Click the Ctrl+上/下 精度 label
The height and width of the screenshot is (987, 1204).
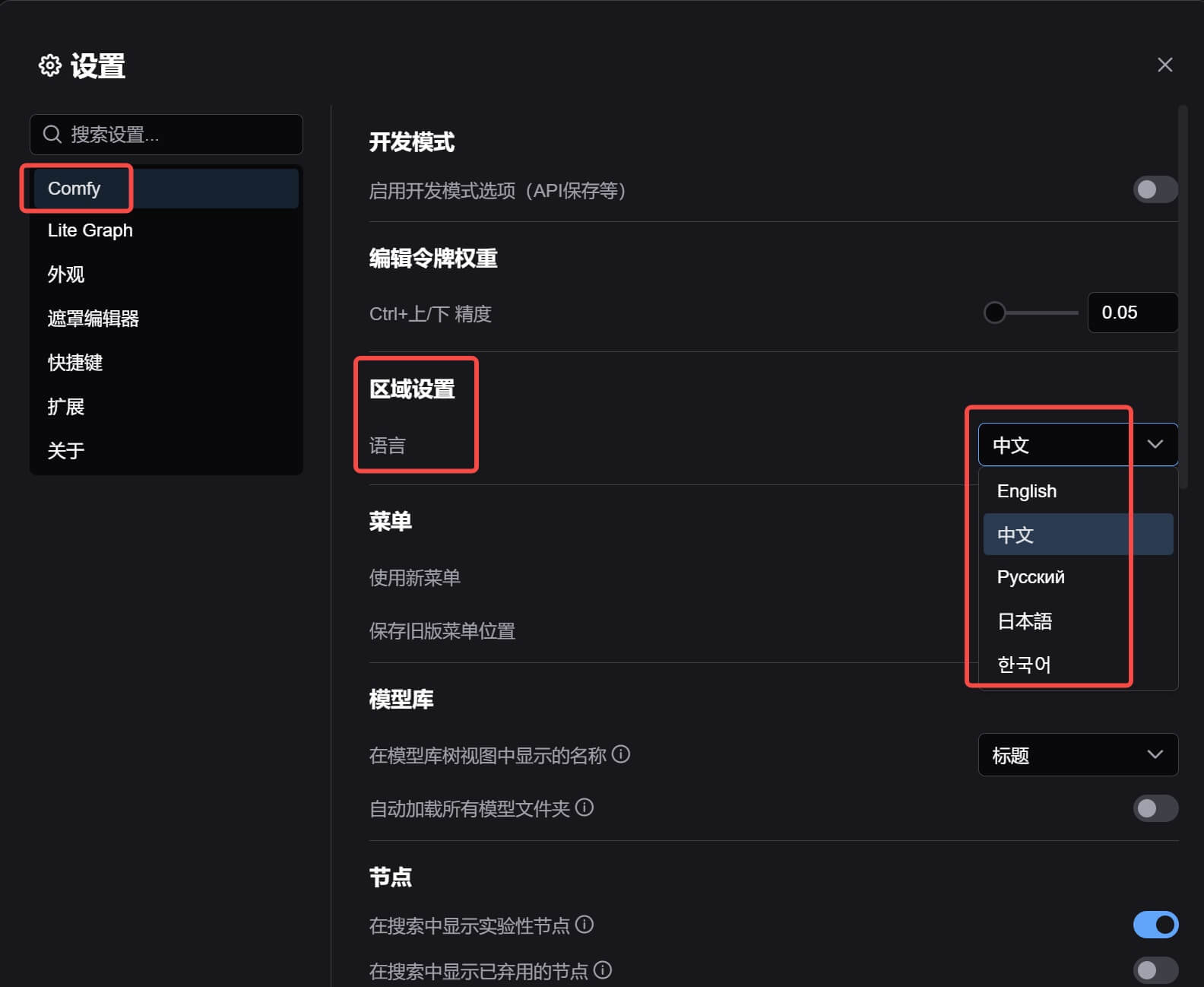pyautogui.click(x=430, y=314)
